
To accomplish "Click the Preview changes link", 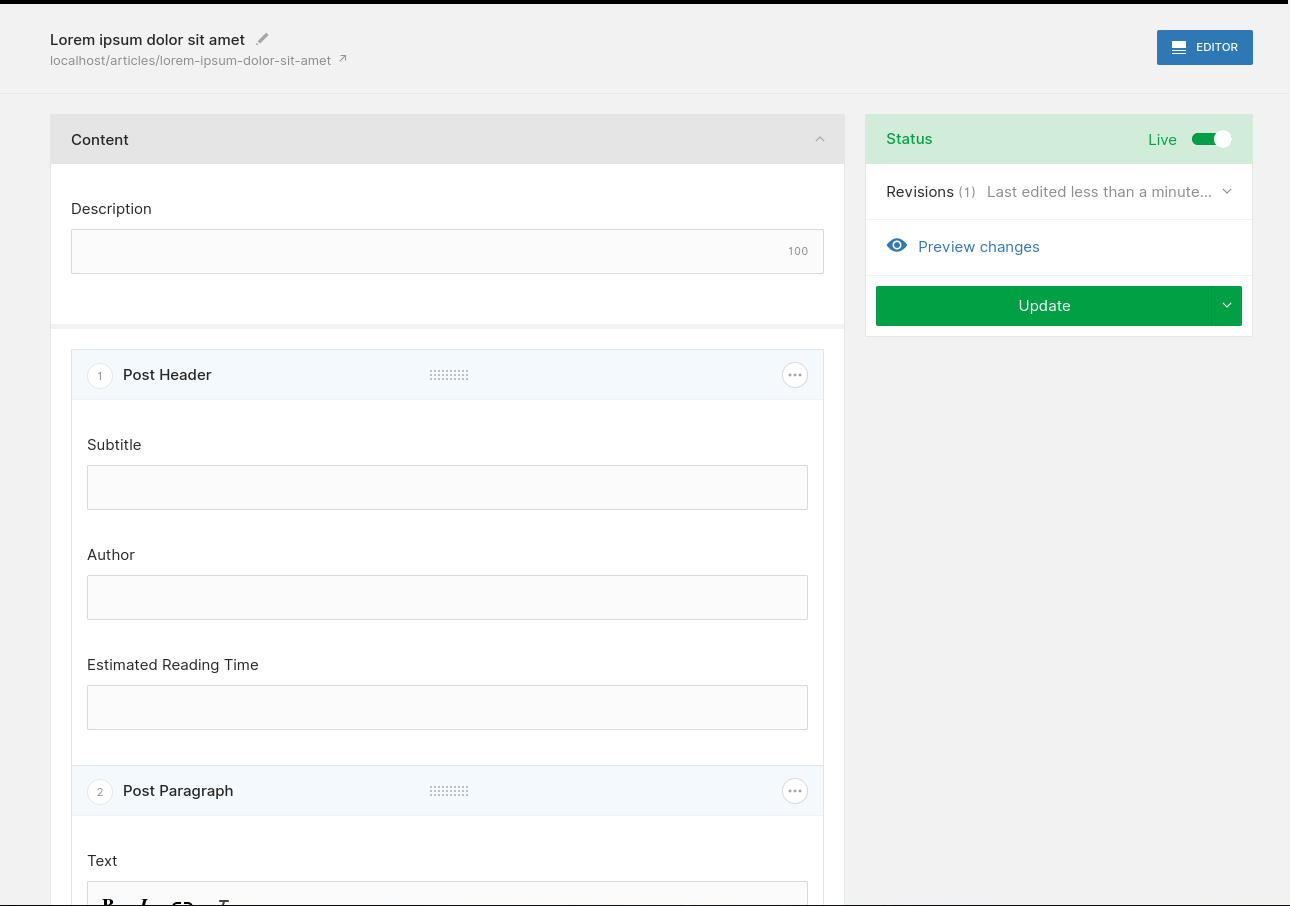I will click(x=978, y=247).
